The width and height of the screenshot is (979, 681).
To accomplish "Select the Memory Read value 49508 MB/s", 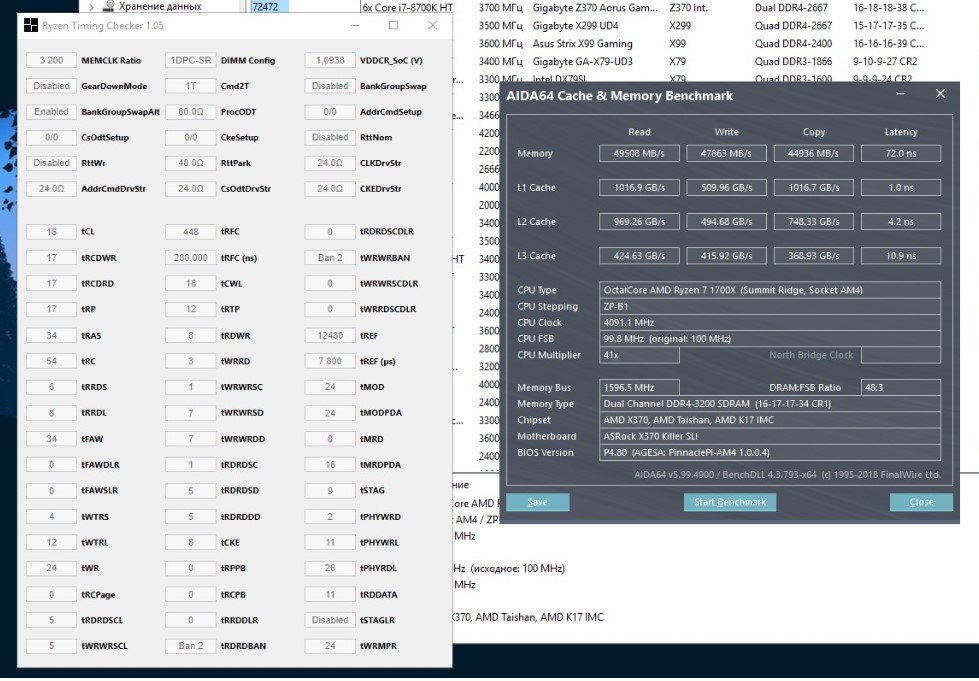I will [639, 154].
